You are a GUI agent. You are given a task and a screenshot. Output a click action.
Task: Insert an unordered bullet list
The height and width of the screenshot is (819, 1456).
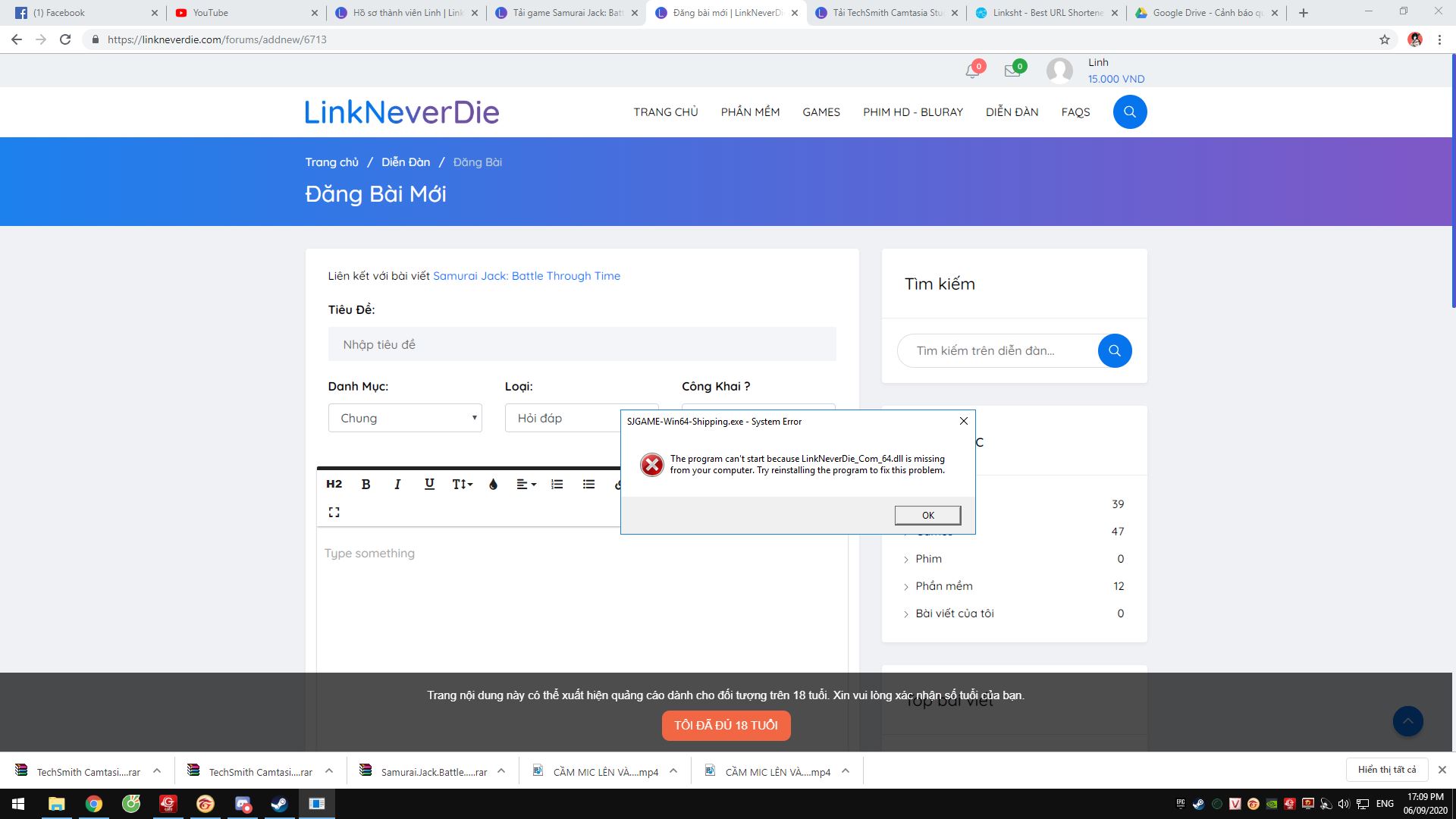[x=588, y=485]
